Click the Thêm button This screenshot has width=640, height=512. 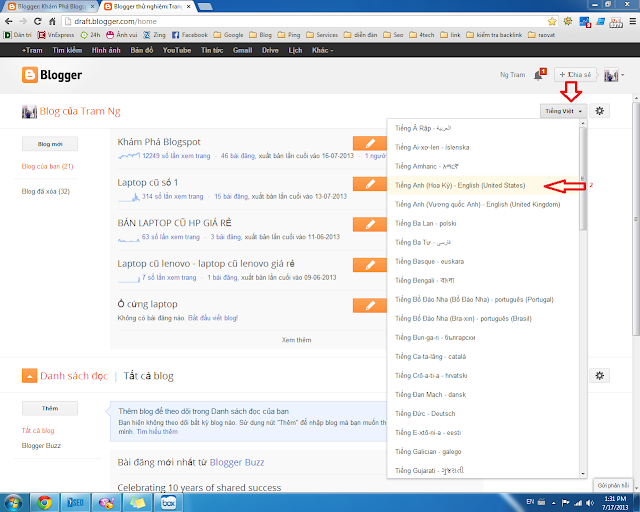click(x=50, y=408)
